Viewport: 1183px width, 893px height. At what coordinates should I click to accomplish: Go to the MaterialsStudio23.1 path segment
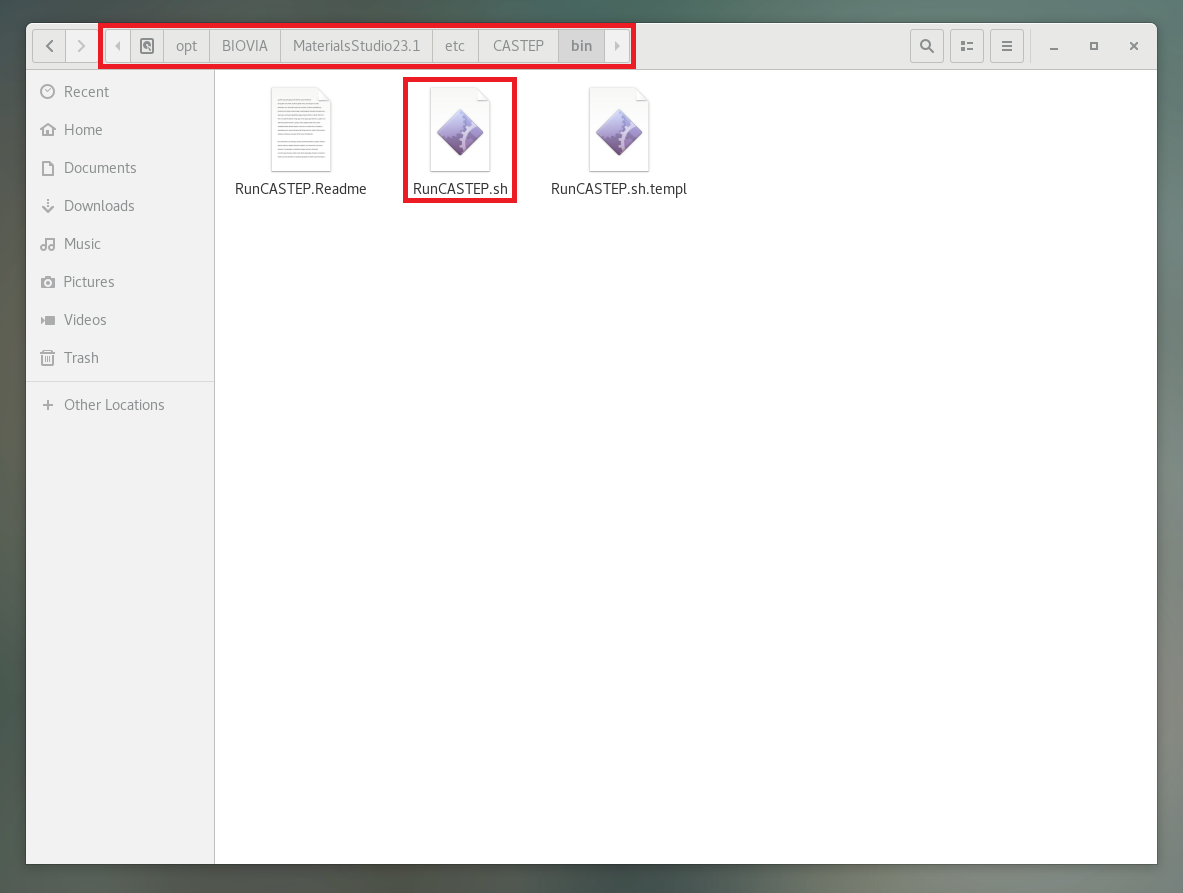(356, 46)
